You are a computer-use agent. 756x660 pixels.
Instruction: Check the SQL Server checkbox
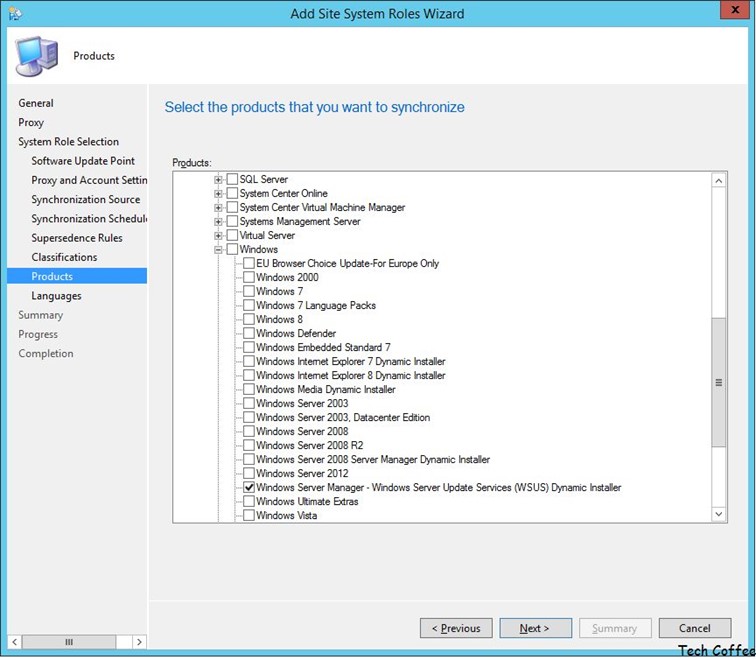[x=232, y=179]
